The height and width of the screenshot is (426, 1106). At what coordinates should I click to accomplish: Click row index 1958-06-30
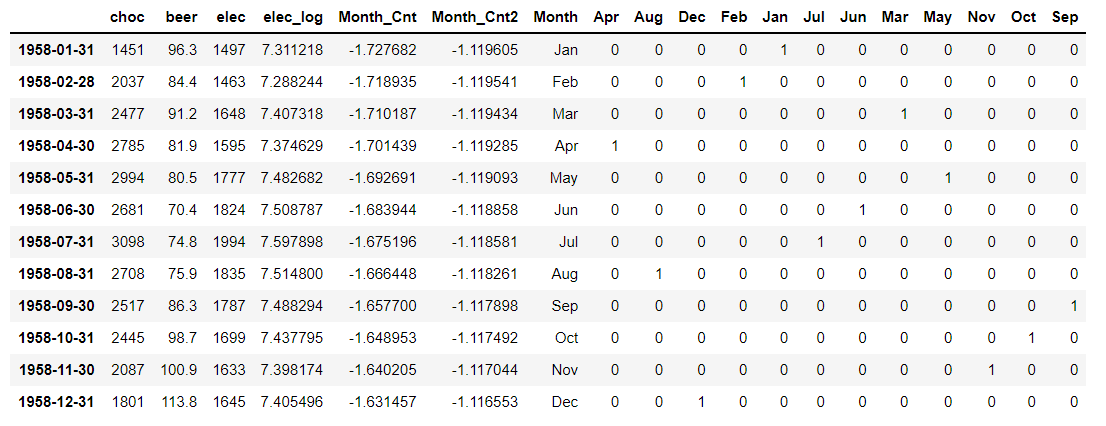tap(56, 209)
